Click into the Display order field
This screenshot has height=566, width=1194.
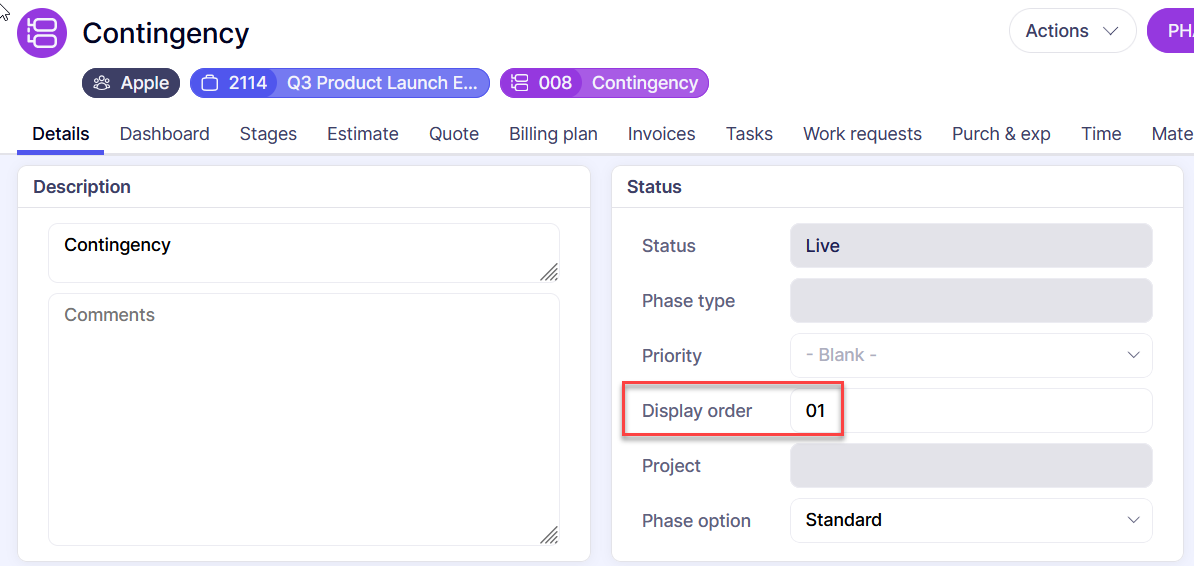[970, 410]
